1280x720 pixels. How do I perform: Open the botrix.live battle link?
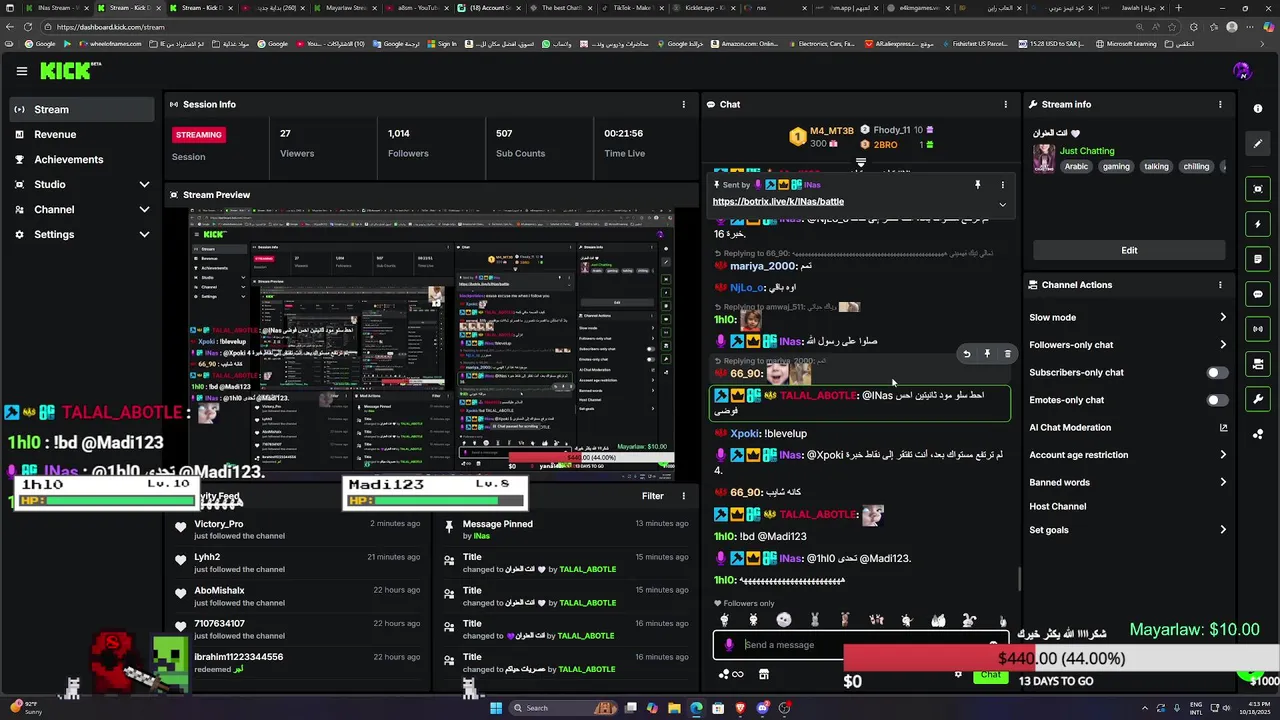[778, 202]
